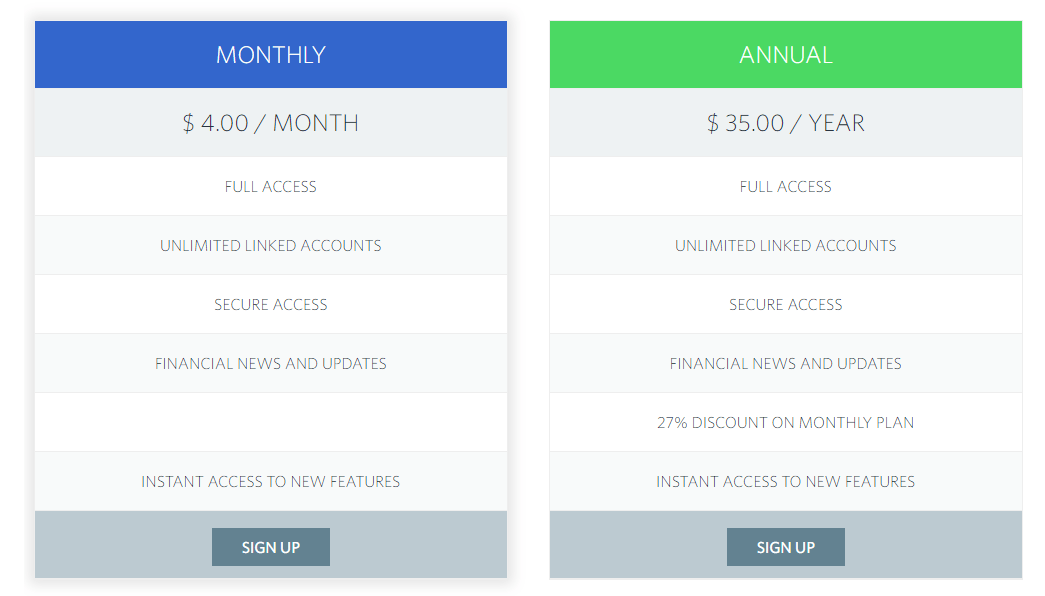Viewport: 1045px width, 596px height.
Task: Select the green Annual plan header
Action: (x=785, y=54)
